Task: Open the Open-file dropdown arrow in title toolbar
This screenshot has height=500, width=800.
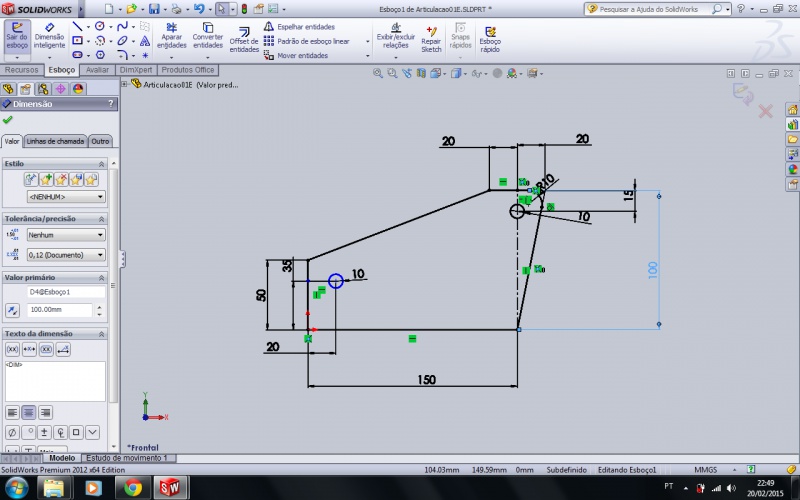Action: point(143,9)
